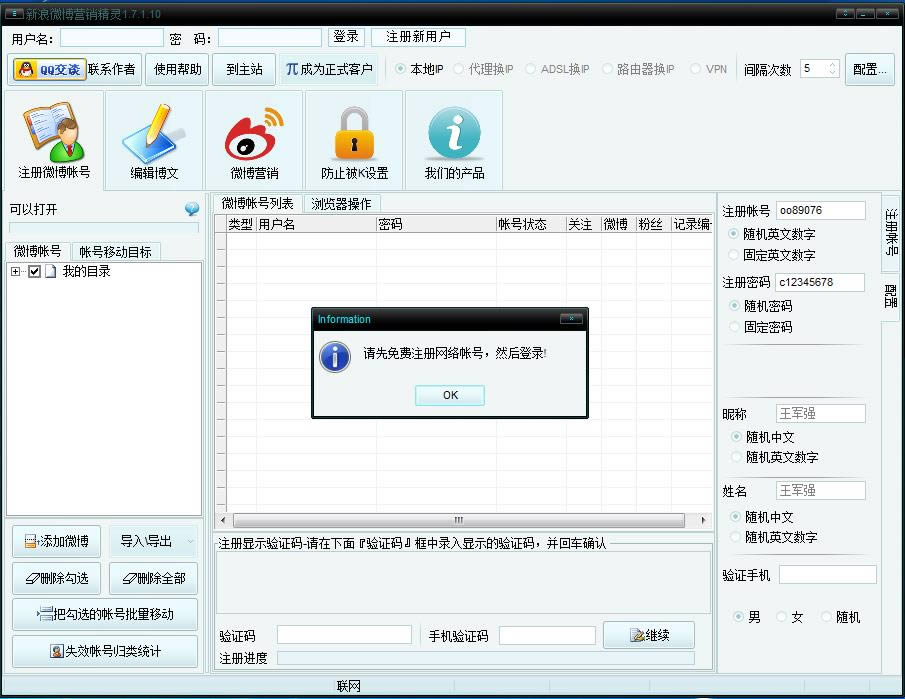Click the 验证手机 input field

828,574
